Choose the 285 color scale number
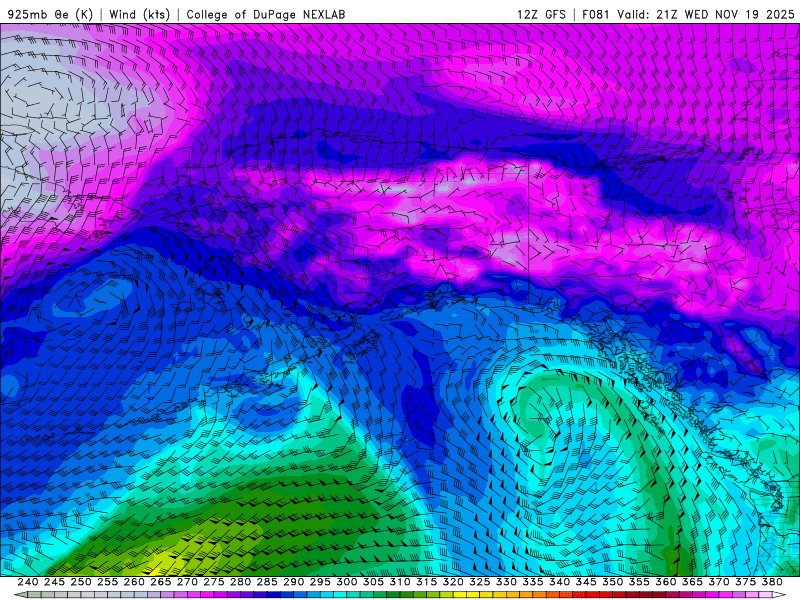 (x=267, y=582)
